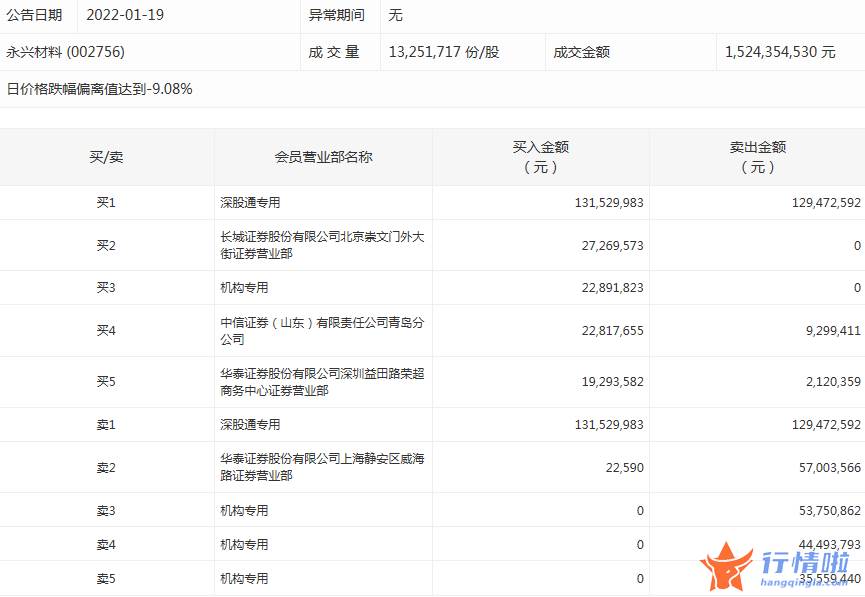Click stock name 永兴材料 (002756)
865x597 pixels.
point(66,52)
